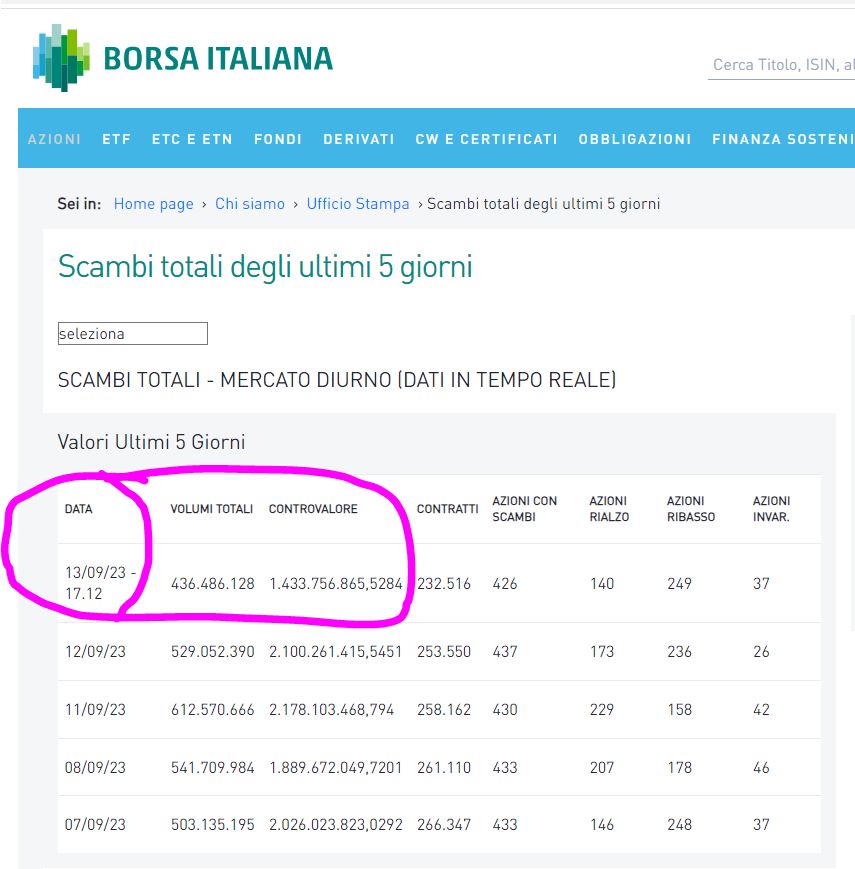Viewport: 855px width, 869px height.
Task: Click the Valori Ultimi 5 Giorni title
Action: 151,442
